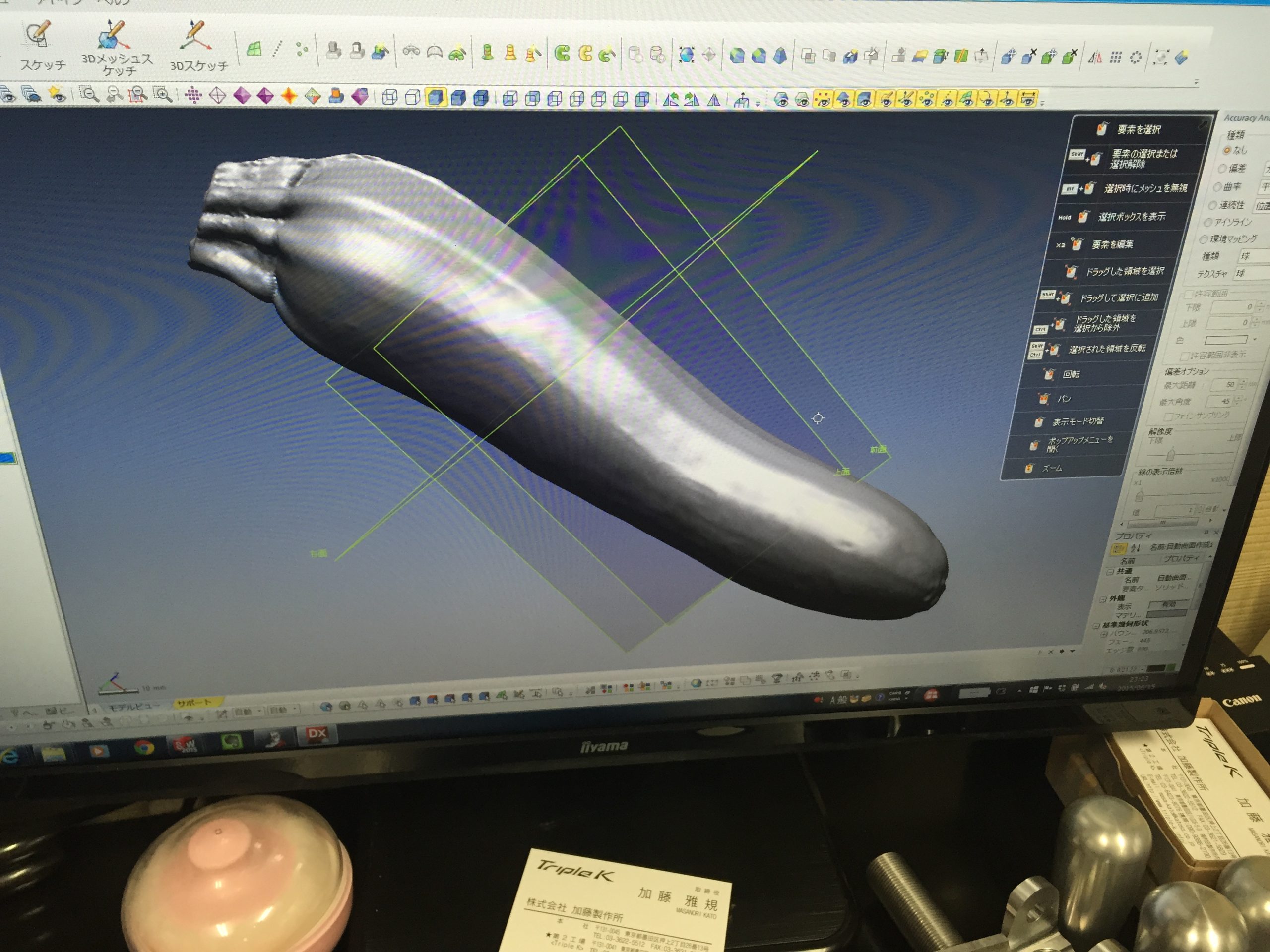This screenshot has height=952, width=1270.
Task: Select the yellow surface offset icon
Action: (x=920, y=56)
